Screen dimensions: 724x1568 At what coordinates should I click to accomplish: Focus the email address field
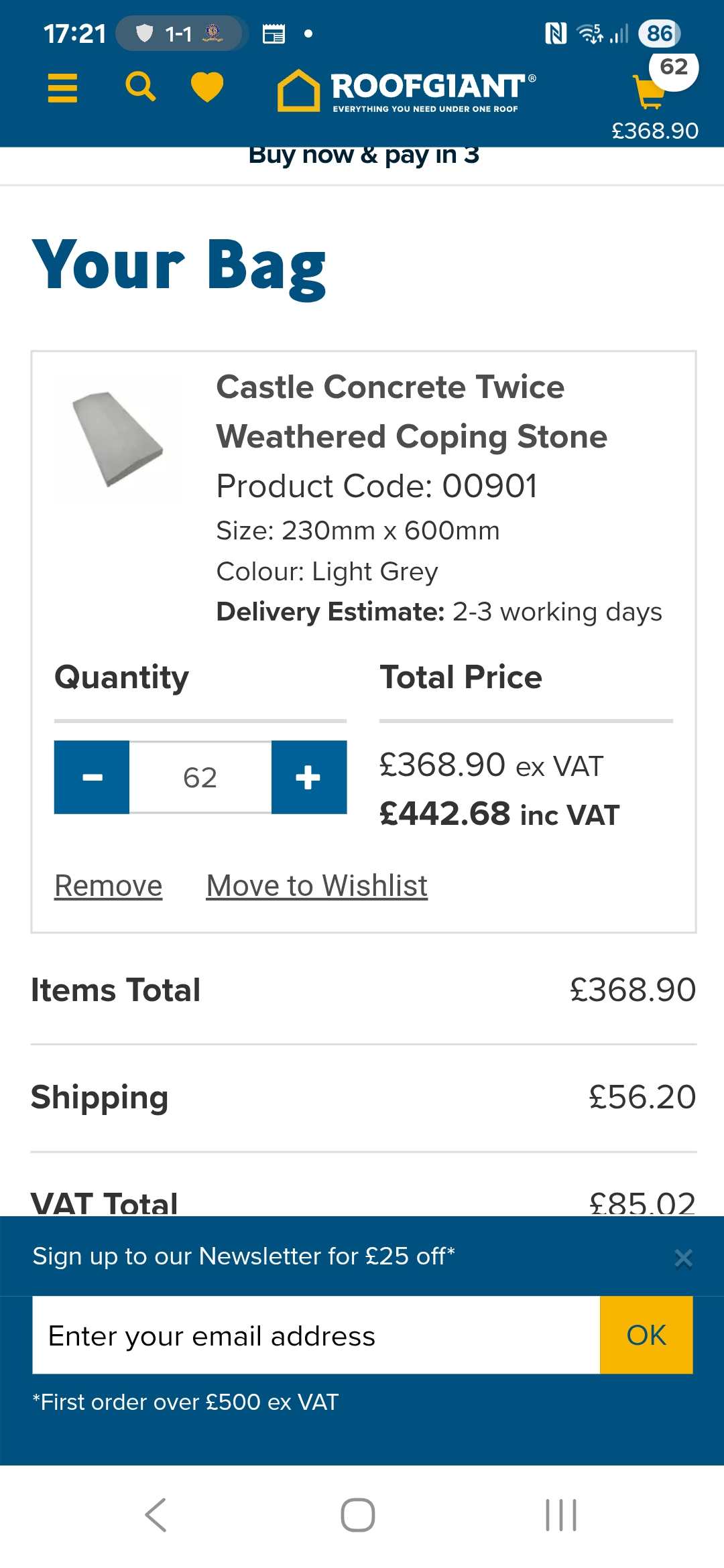(x=316, y=1335)
